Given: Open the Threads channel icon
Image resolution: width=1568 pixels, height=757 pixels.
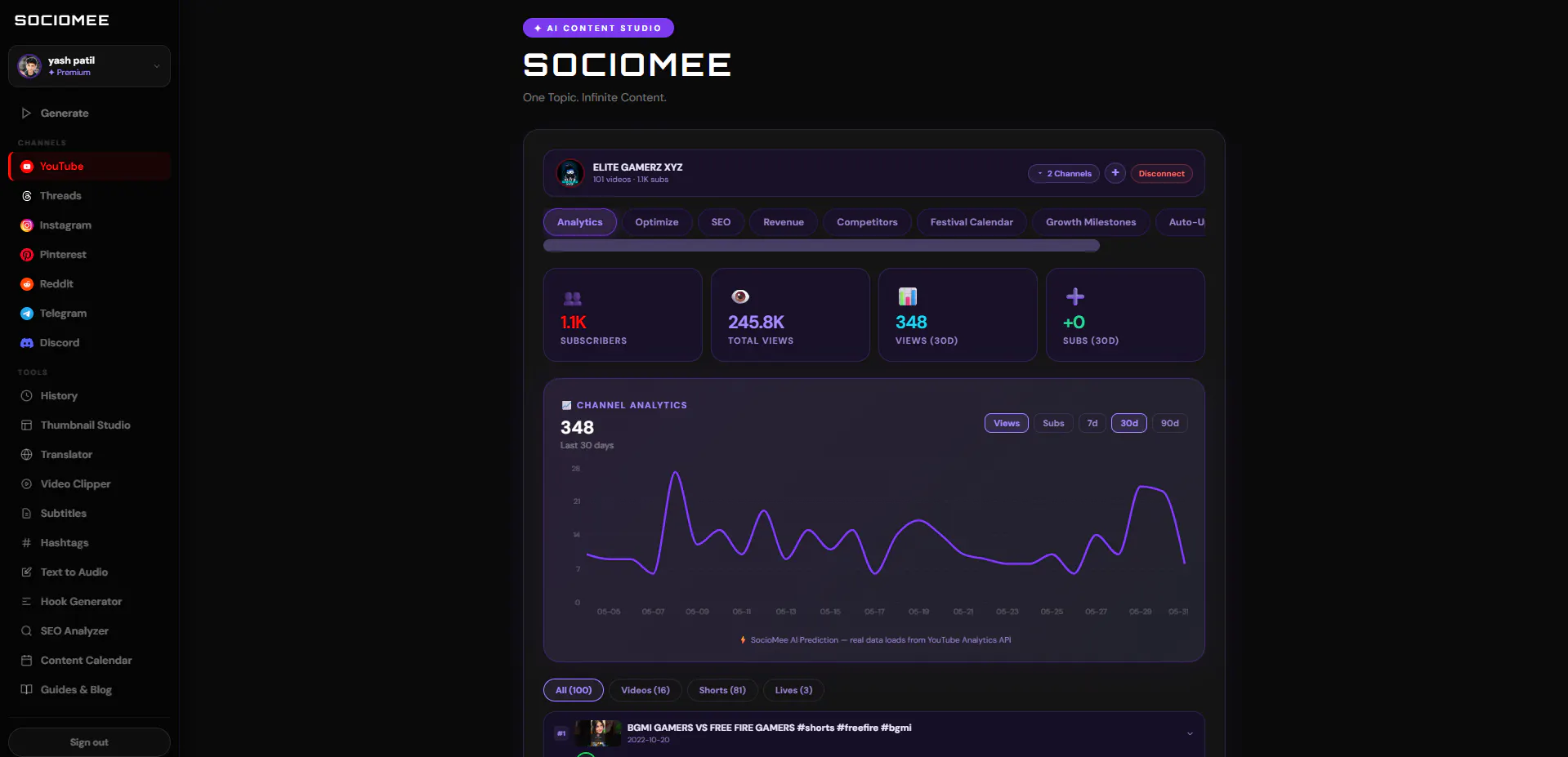Looking at the screenshot, I should (x=27, y=196).
